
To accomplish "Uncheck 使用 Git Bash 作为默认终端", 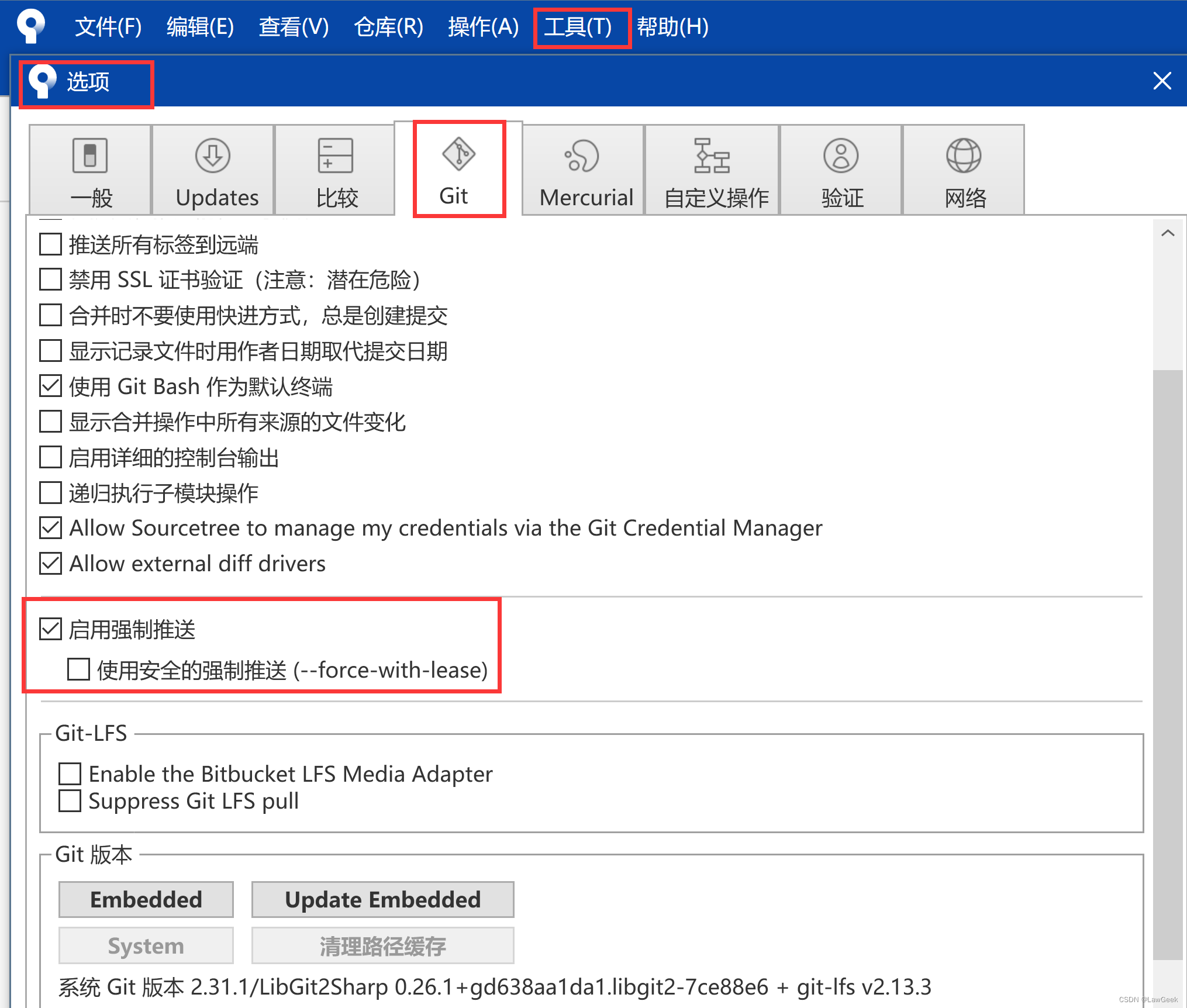I will [50, 386].
